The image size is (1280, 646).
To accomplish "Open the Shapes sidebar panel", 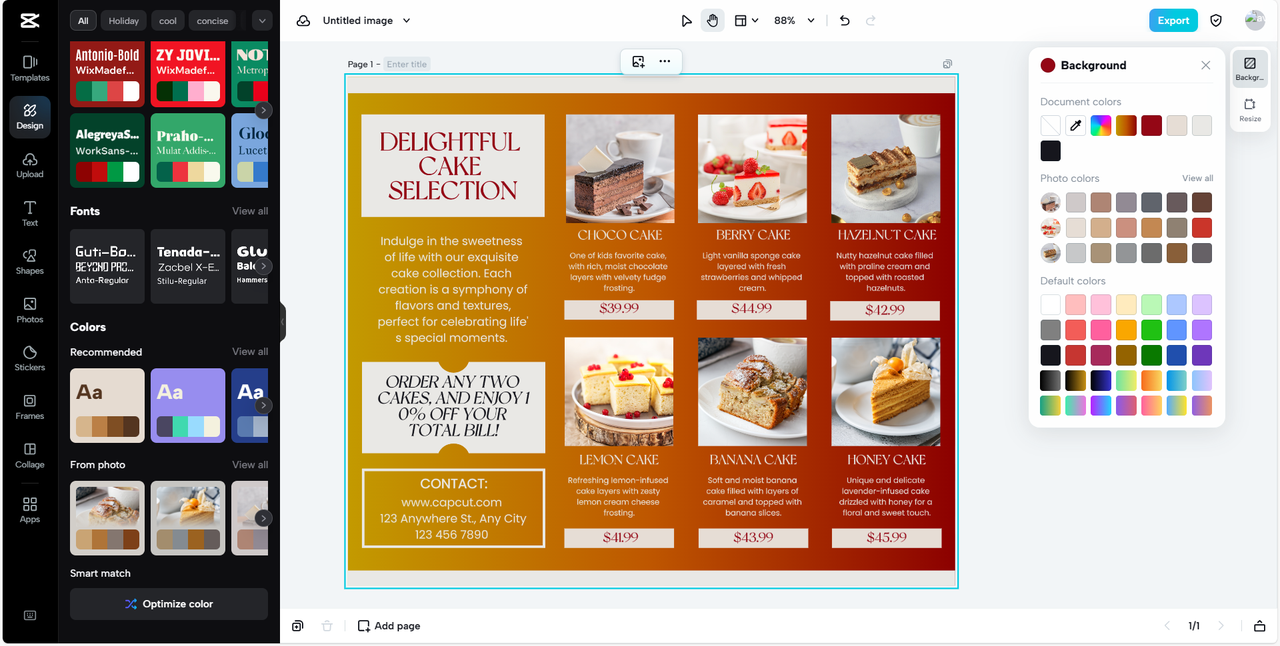I will tap(30, 261).
